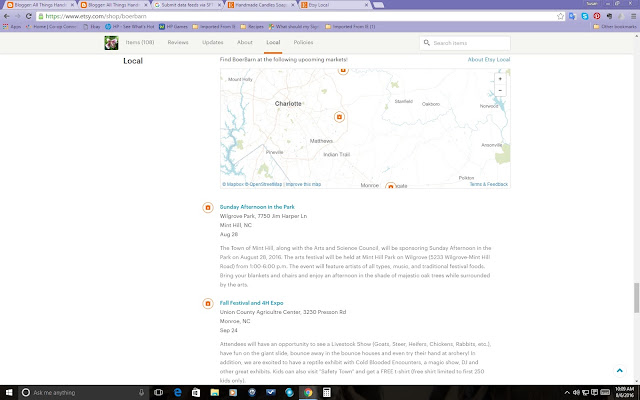This screenshot has width=640, height=400.
Task: Open the Mapbox attribution link
Action: (x=233, y=184)
